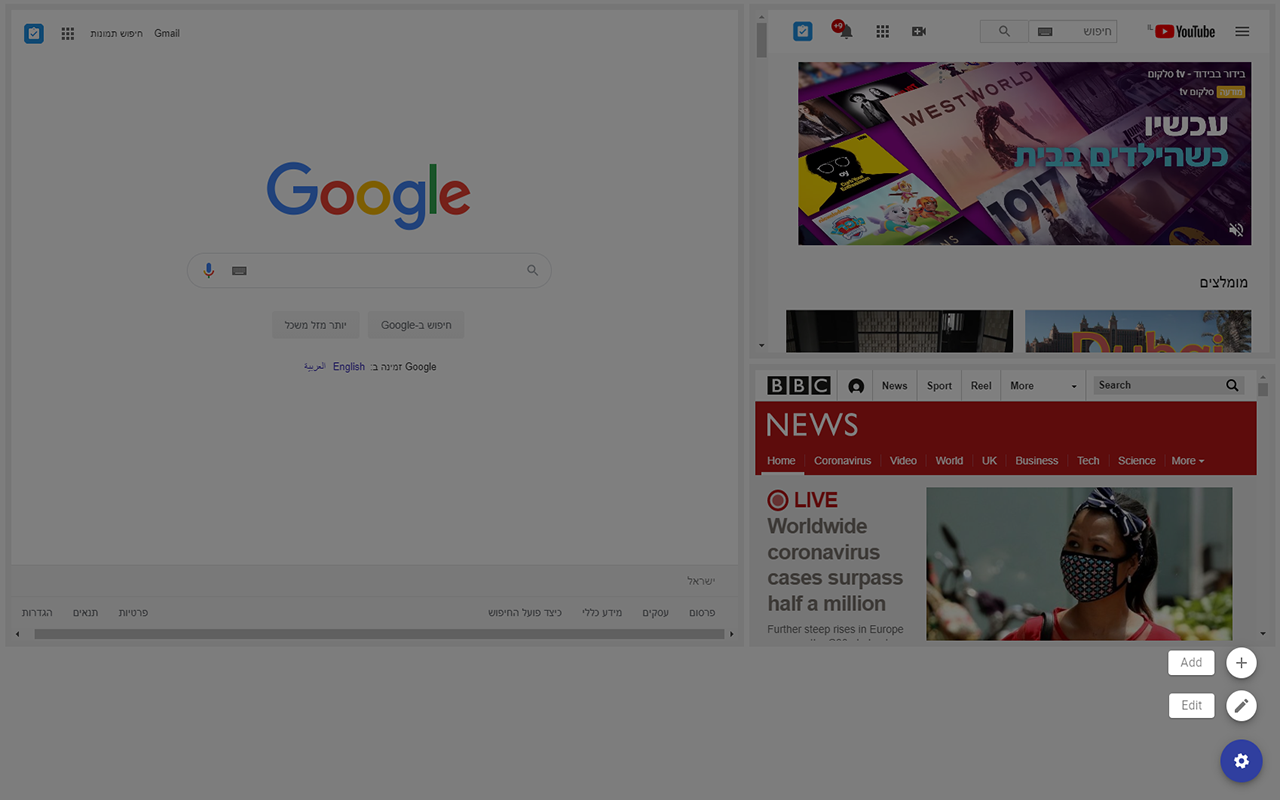Screen dimensions: 1280x800
Task: Open YouTube notifications bell
Action: point(843,31)
